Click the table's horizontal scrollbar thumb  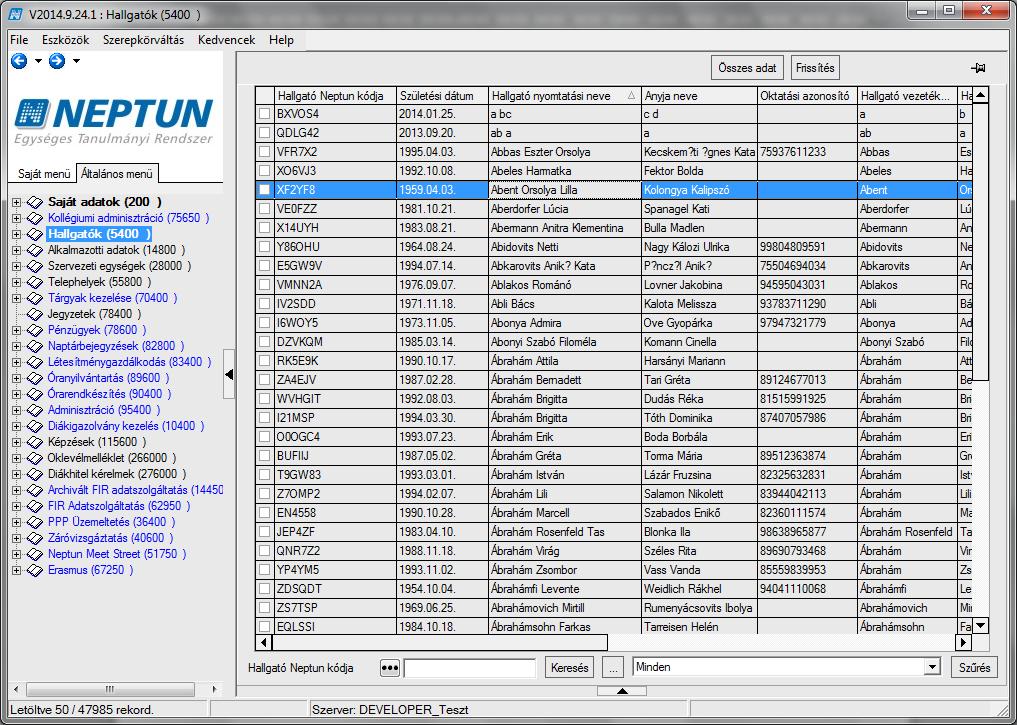(440, 643)
